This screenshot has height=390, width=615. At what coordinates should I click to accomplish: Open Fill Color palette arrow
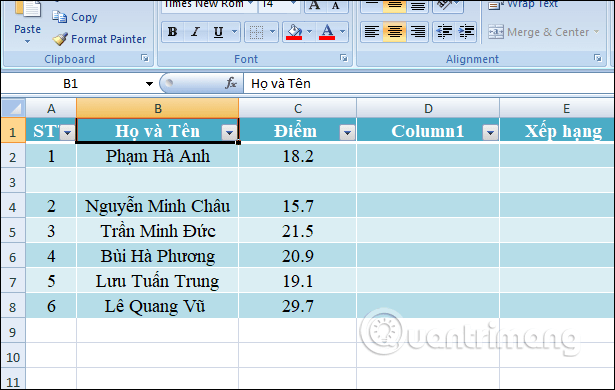pos(309,32)
